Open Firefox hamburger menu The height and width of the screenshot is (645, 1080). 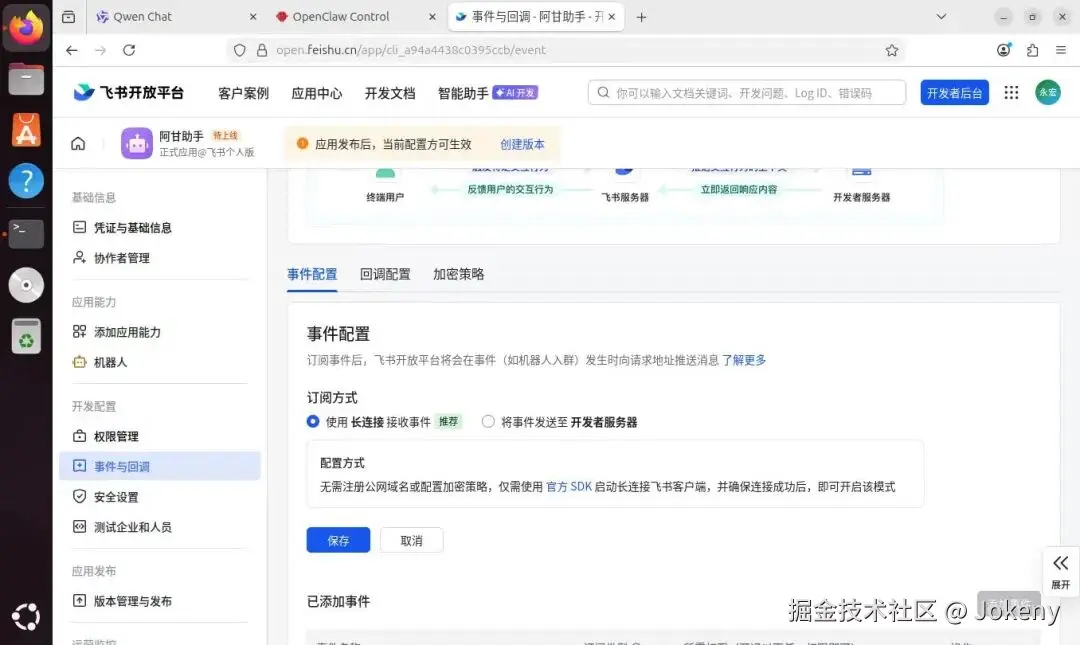[x=1061, y=50]
